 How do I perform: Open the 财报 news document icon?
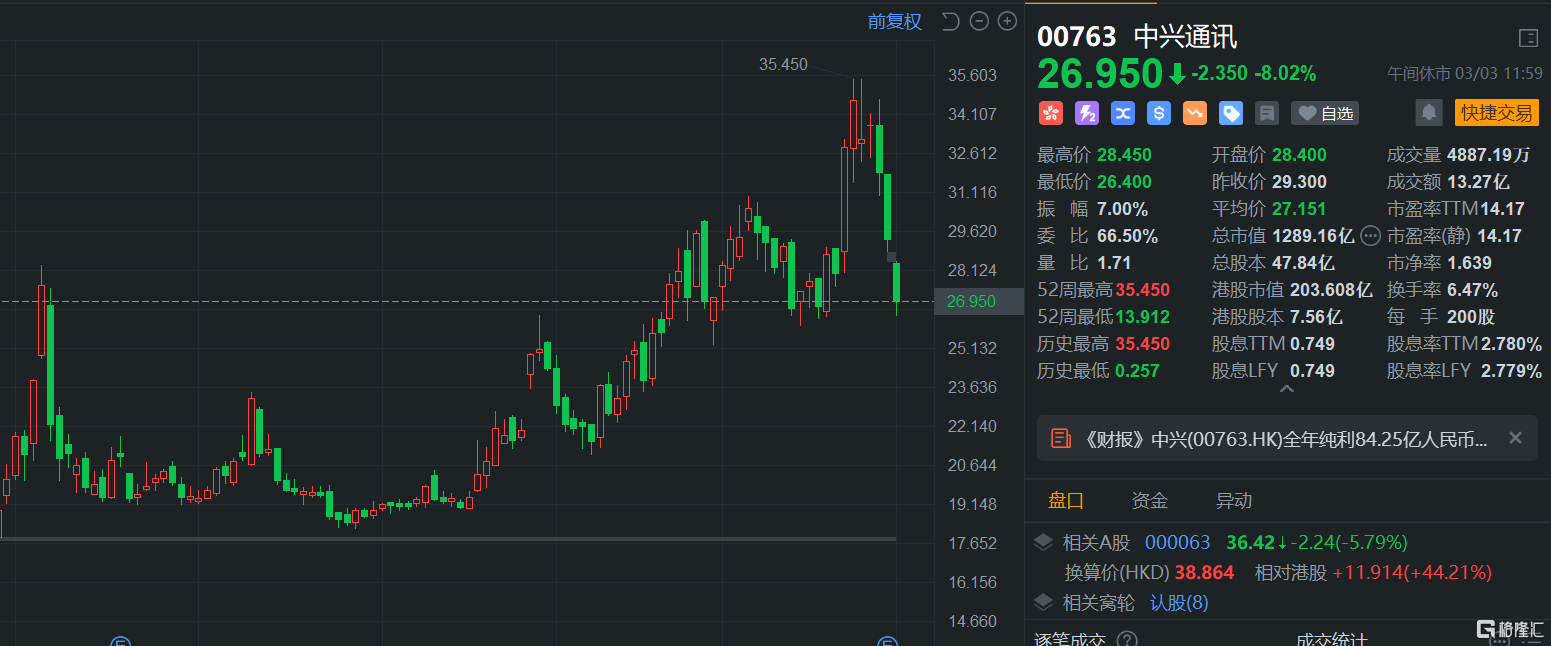pyautogui.click(x=1059, y=438)
